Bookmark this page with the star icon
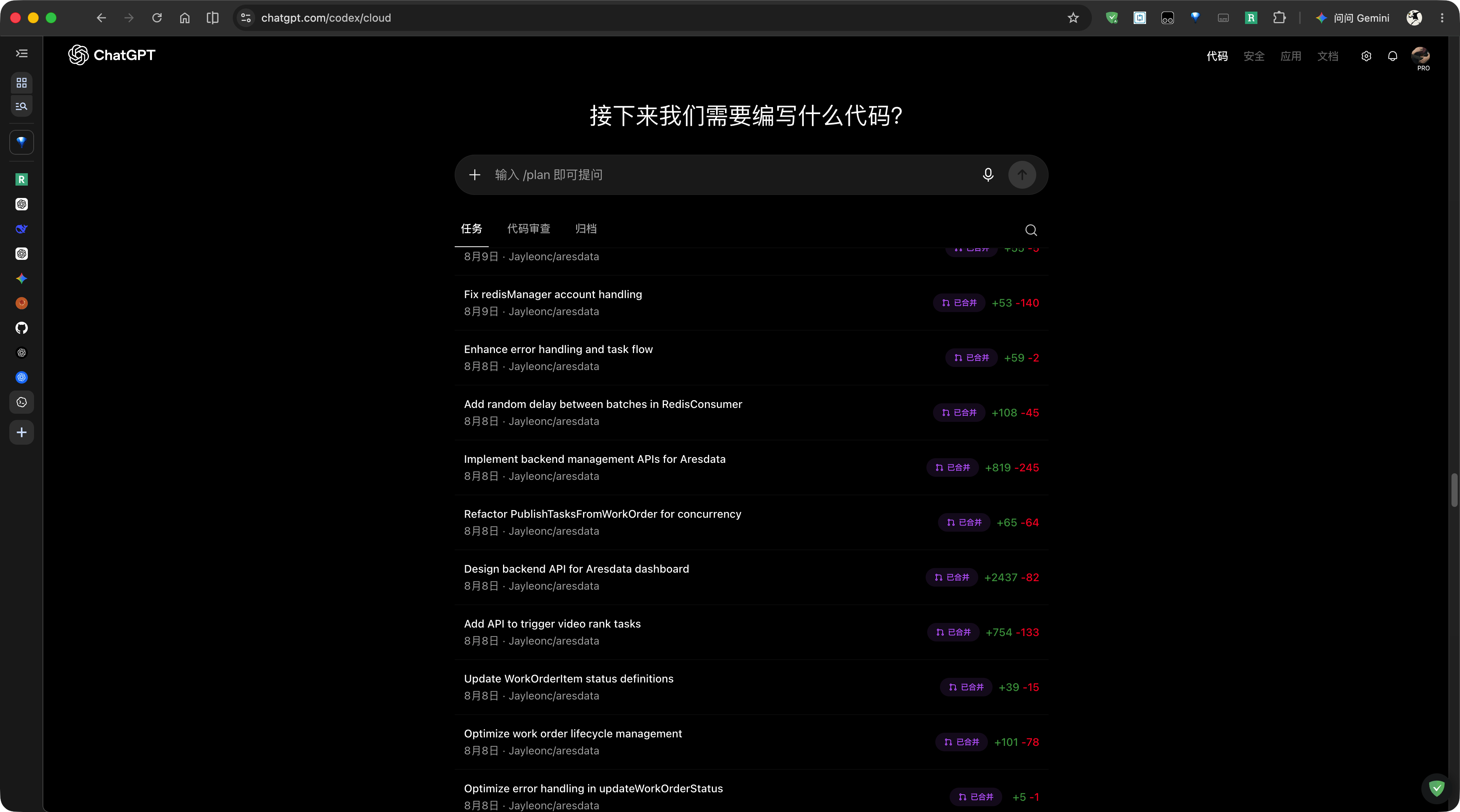 click(1073, 18)
